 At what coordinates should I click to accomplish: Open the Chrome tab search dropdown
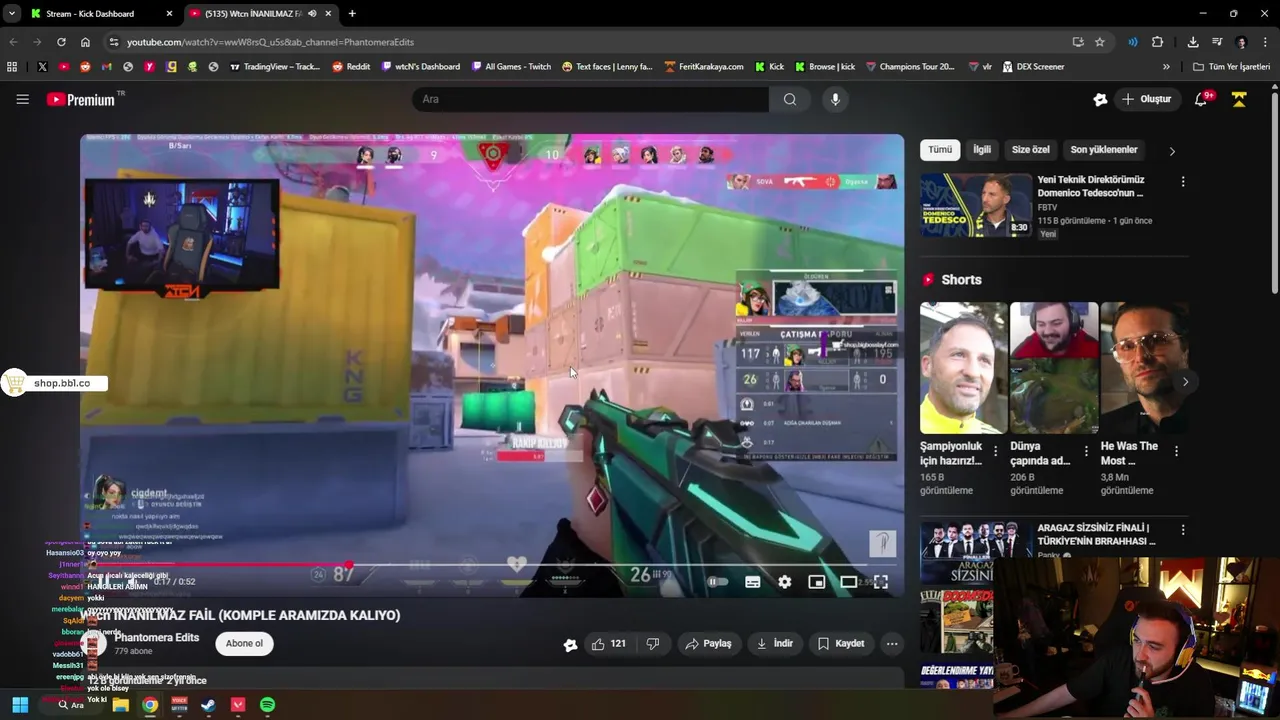tap(12, 14)
